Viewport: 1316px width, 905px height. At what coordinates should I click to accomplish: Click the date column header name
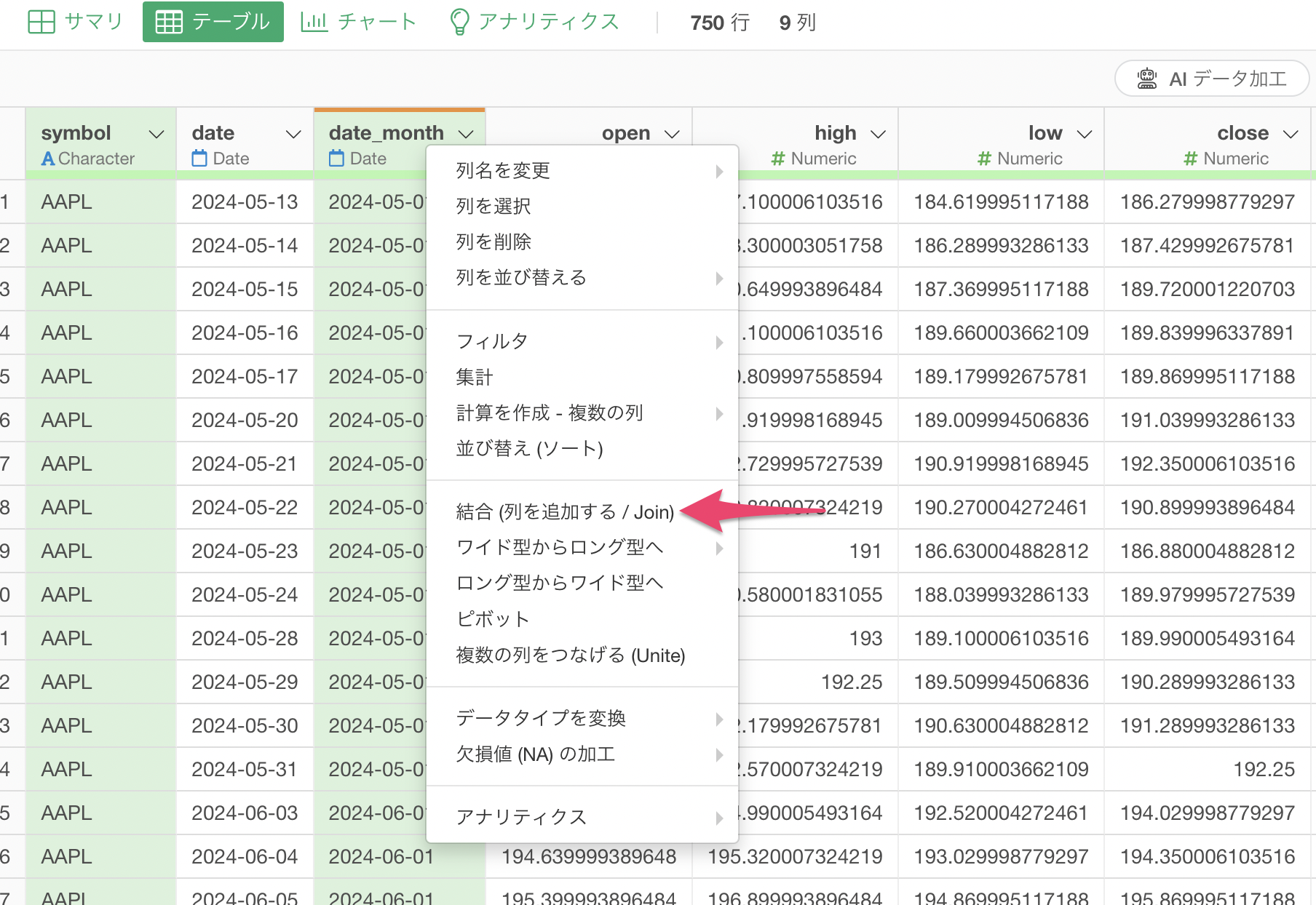[213, 133]
